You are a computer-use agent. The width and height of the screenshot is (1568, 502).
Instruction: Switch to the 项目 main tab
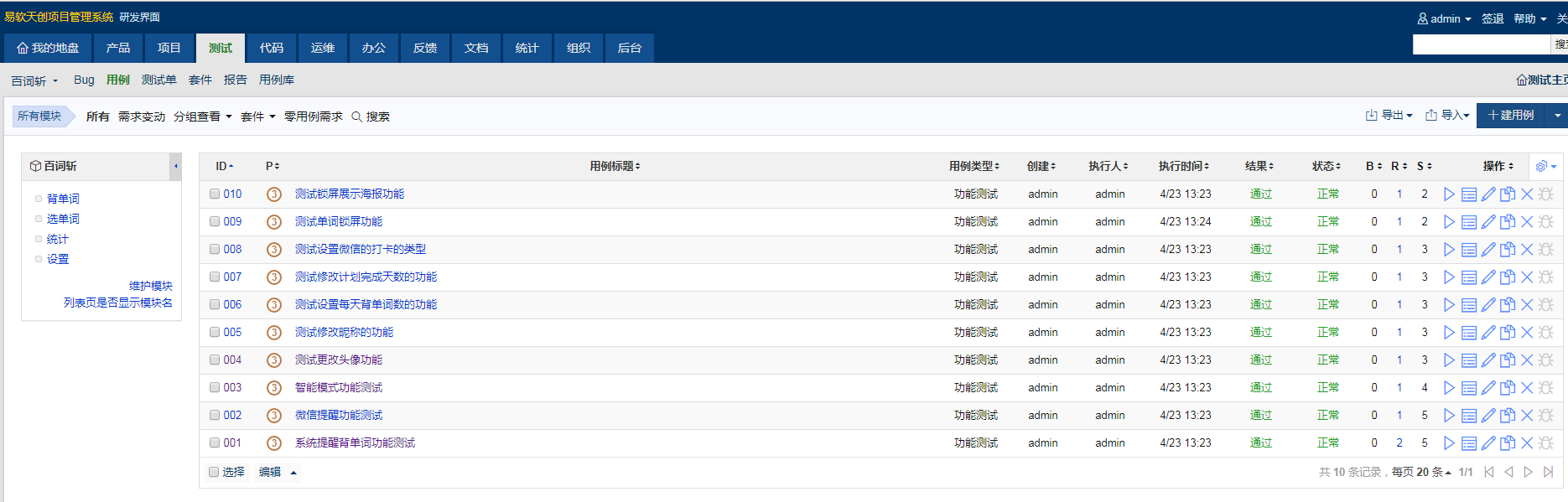(x=169, y=48)
